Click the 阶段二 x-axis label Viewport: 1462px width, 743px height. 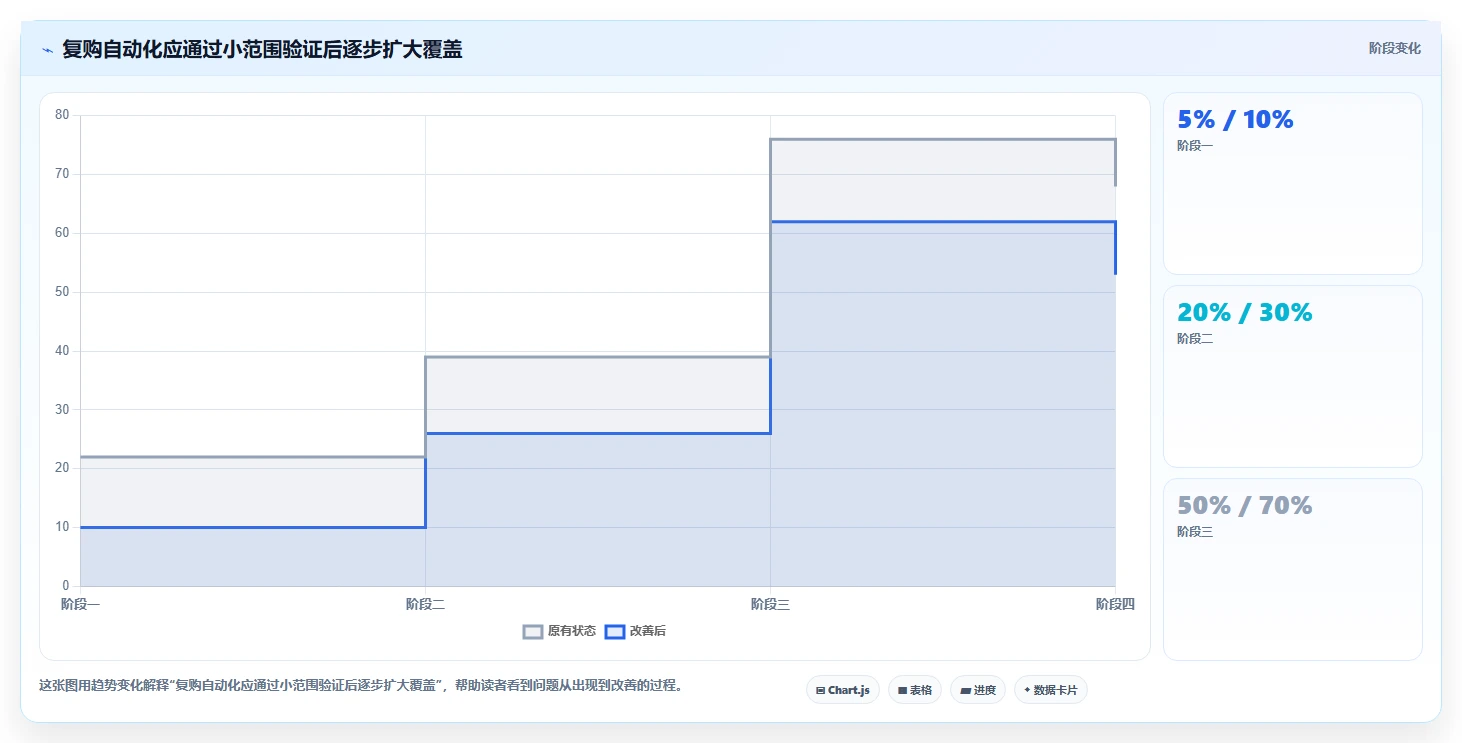(x=425, y=604)
